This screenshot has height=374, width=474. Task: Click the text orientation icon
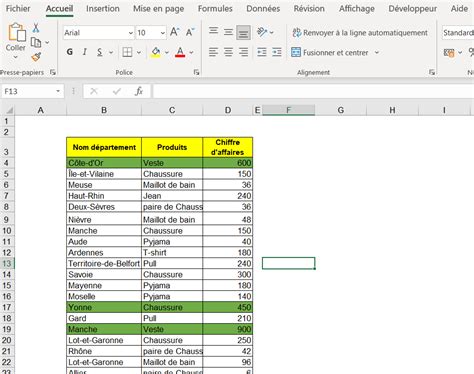[262, 32]
